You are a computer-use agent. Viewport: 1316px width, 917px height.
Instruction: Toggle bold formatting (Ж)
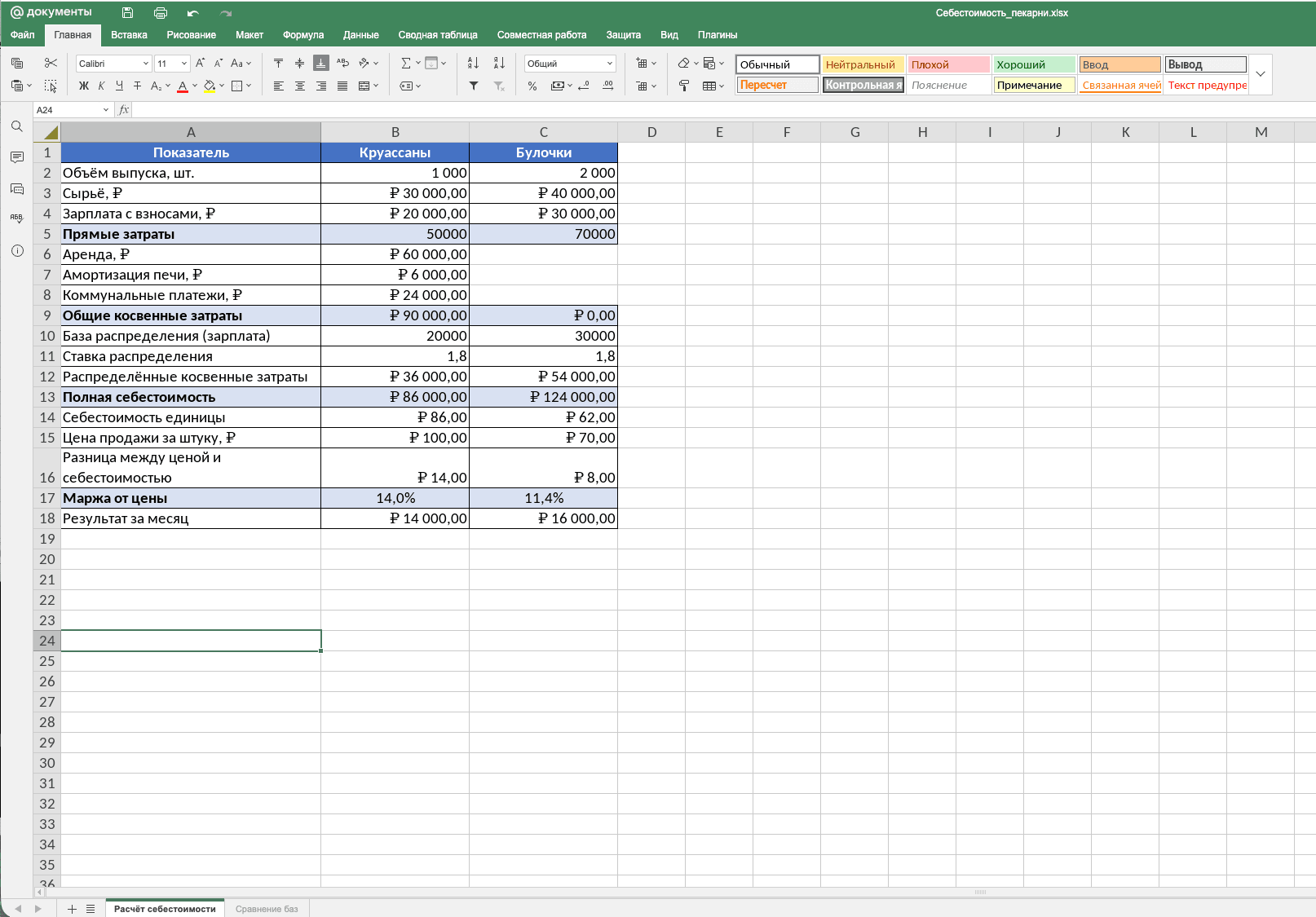(x=83, y=86)
